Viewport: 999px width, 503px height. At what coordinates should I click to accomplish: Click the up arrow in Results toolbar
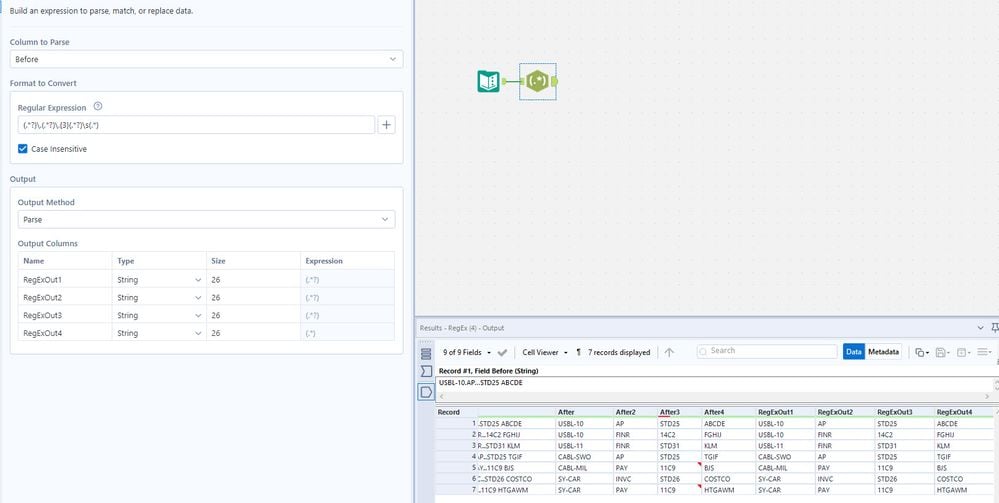tap(669, 352)
